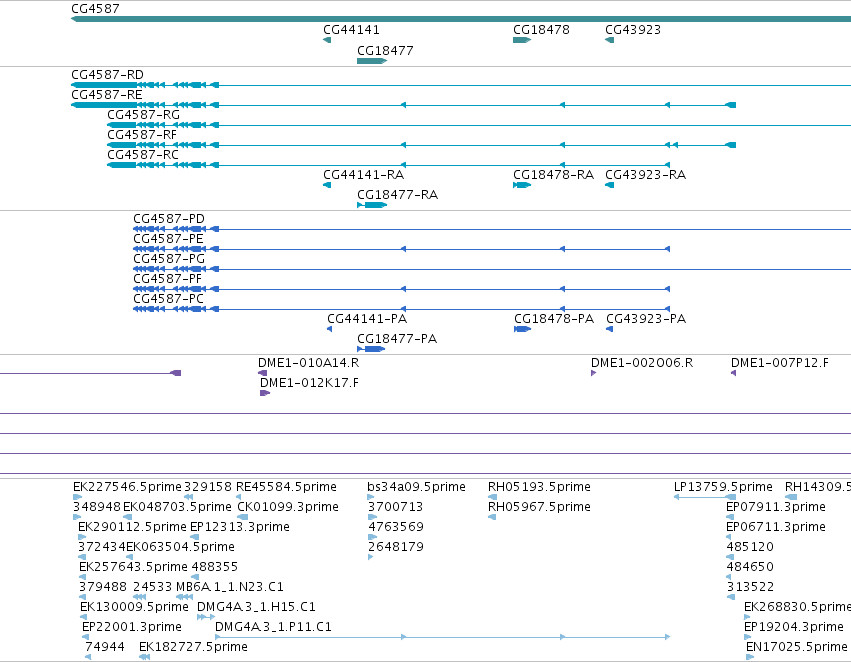Select the 379488 EST label
Viewport: 851px width, 662px height.
103,587
